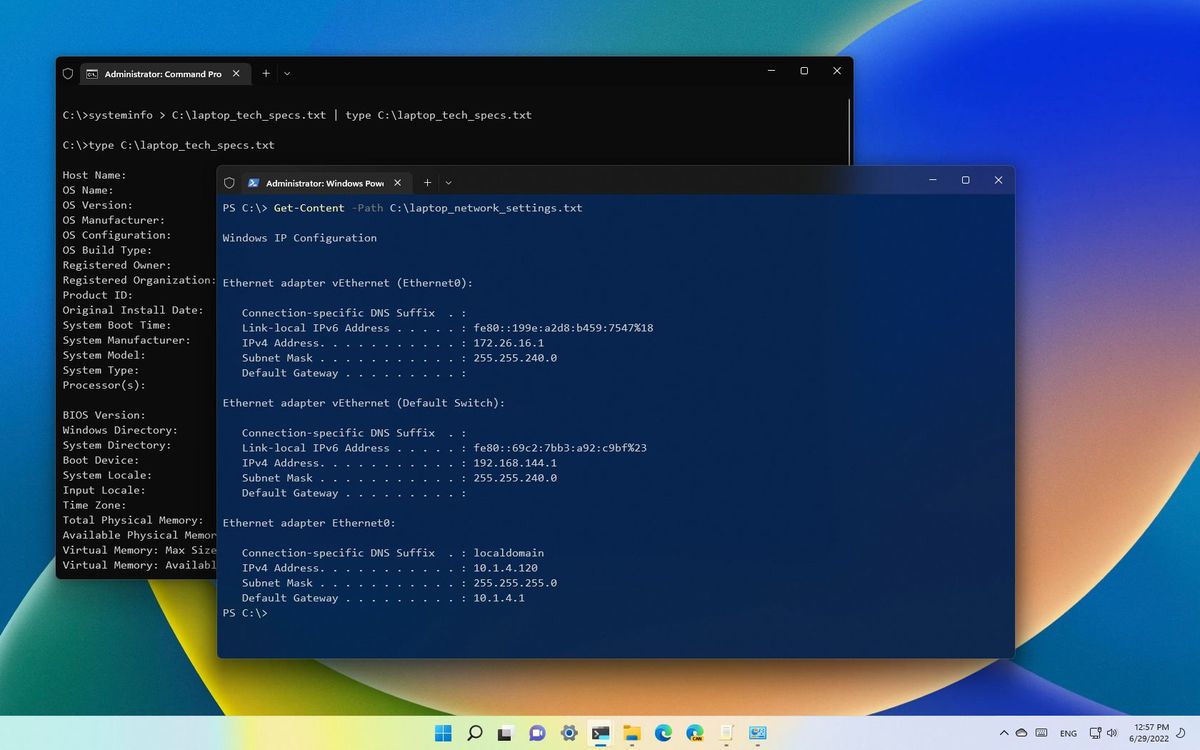Switch input language via the ENG indicator

click(1068, 733)
